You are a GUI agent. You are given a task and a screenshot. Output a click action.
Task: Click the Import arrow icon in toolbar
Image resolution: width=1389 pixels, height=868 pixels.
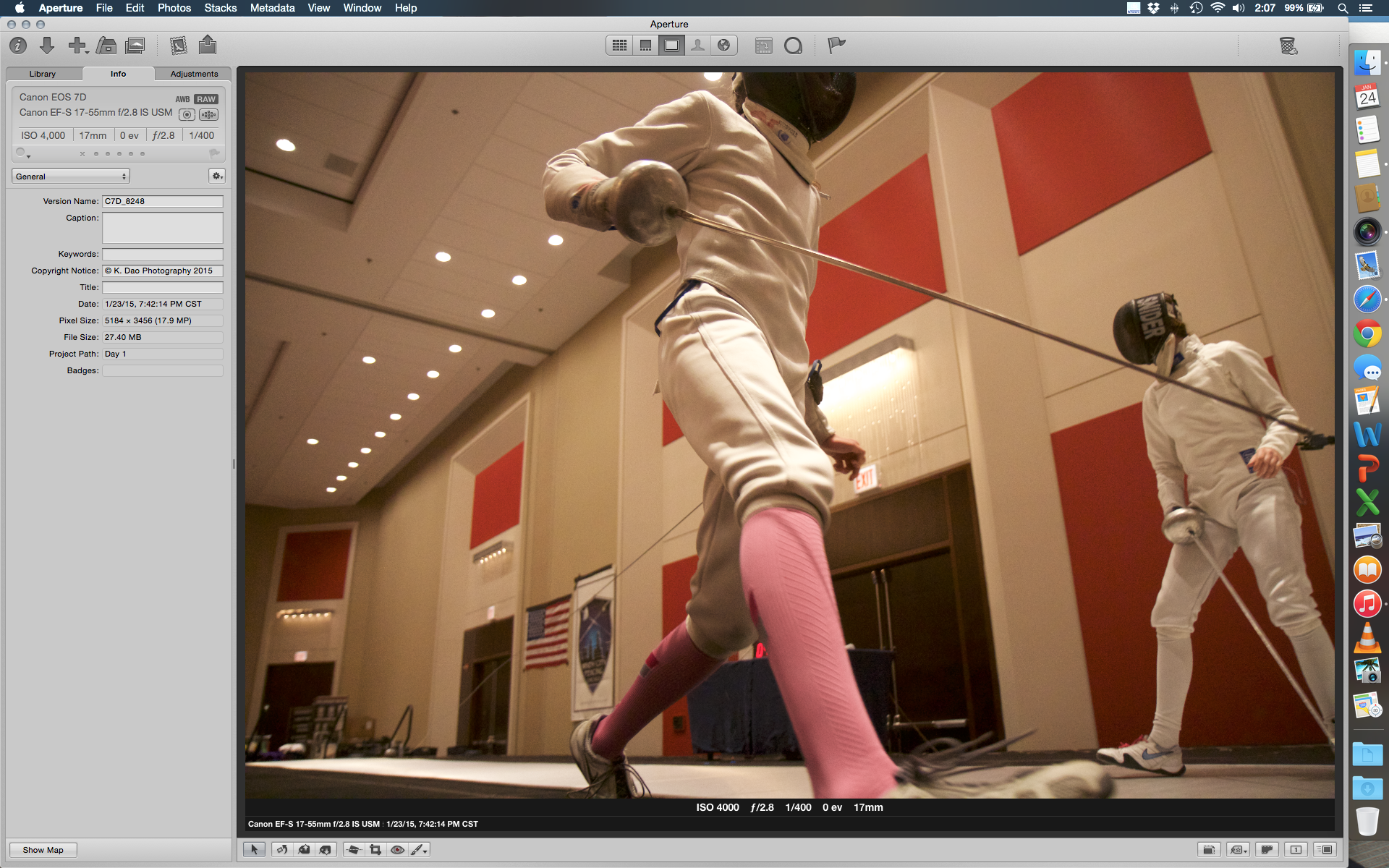47,46
